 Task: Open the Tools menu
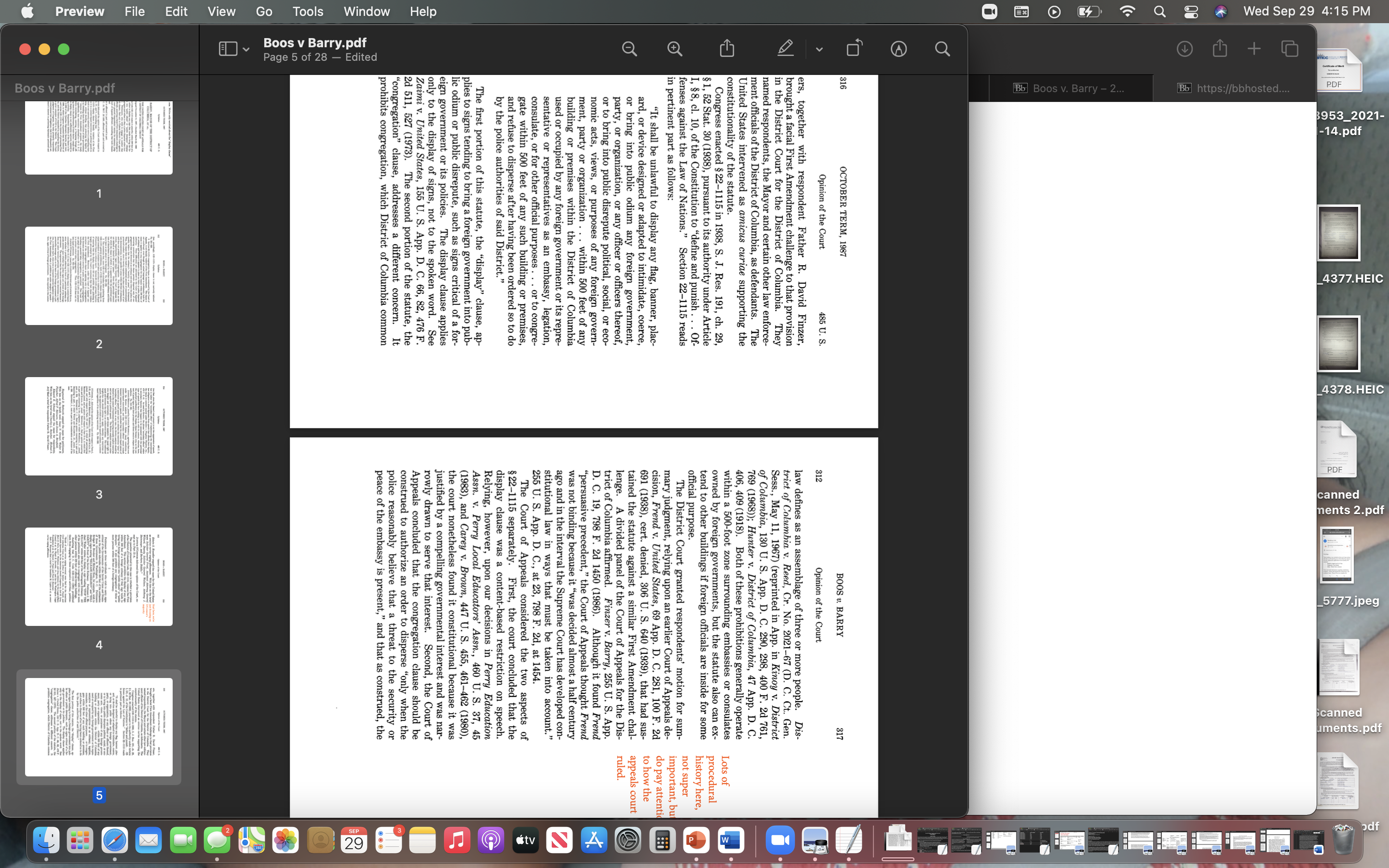point(308,12)
